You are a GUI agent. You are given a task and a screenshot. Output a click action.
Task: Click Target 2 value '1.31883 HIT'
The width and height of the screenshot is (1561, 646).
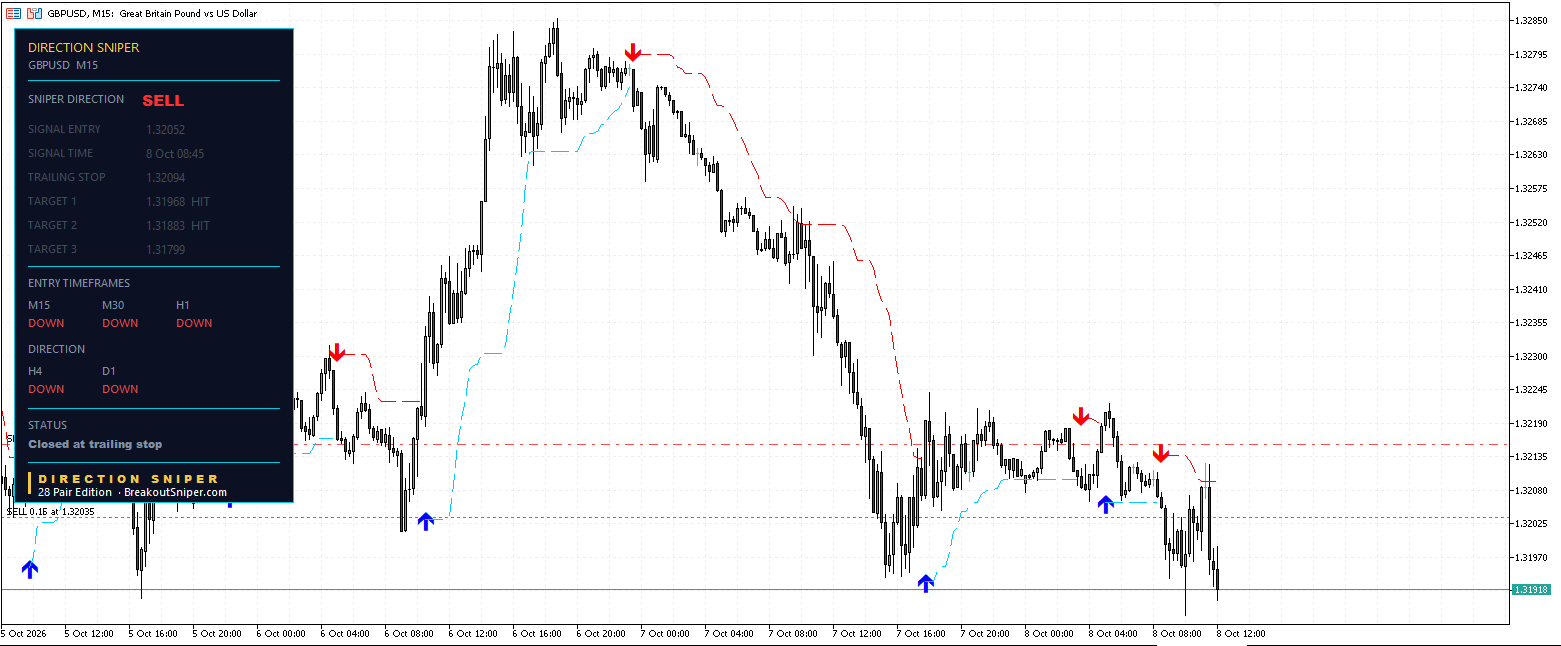[x=178, y=225]
